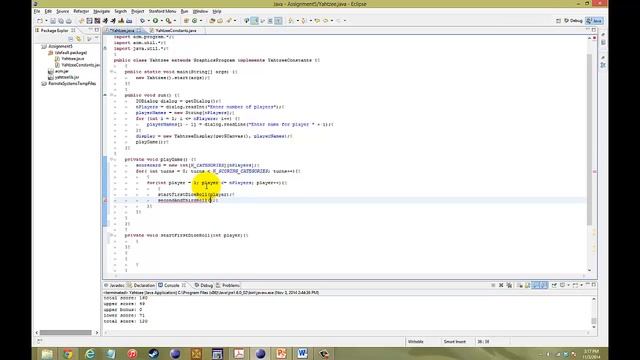Select the RemoteSystemsTempFiles project
Viewport: 640px width, 360px height.
click(72, 83)
